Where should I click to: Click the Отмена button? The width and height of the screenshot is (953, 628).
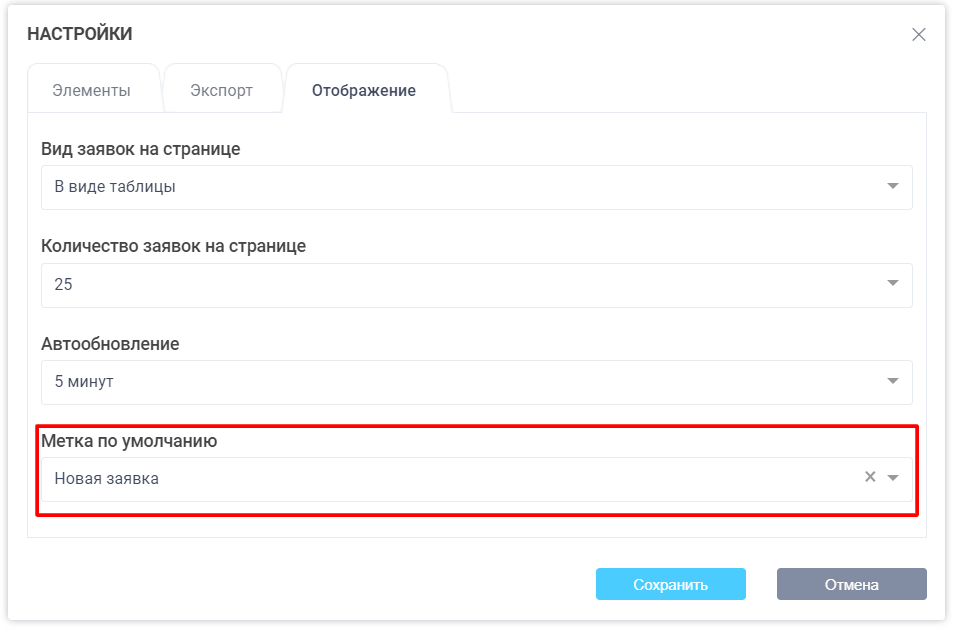pos(851,584)
